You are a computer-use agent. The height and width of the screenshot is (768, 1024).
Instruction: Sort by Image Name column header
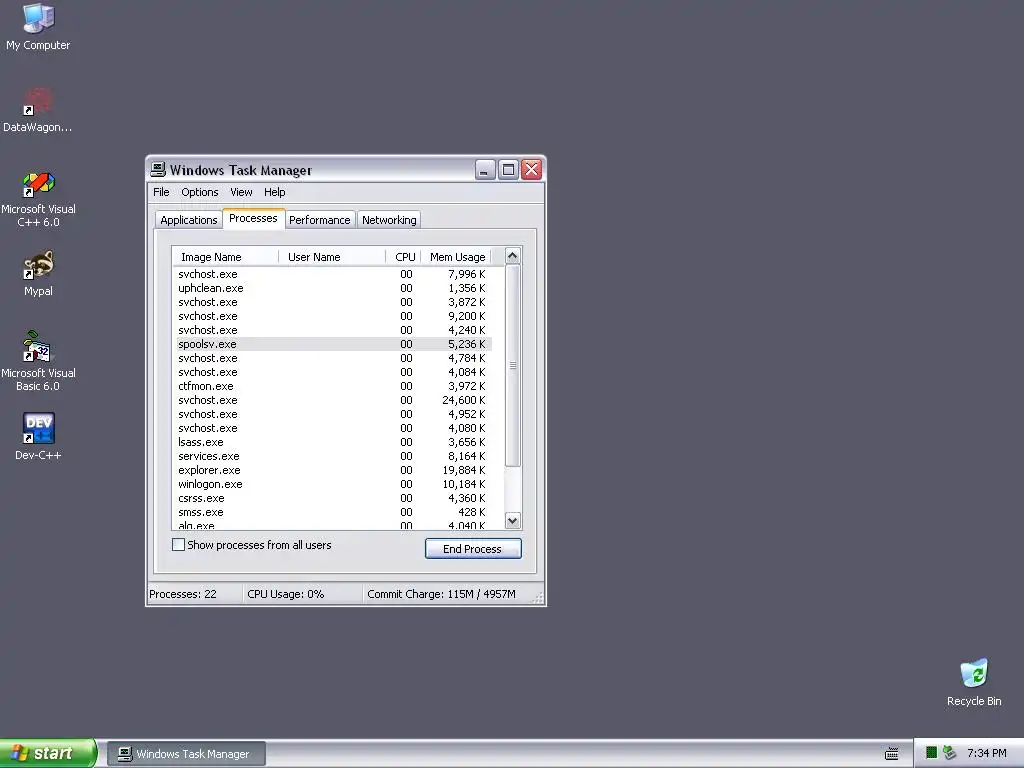coord(225,257)
